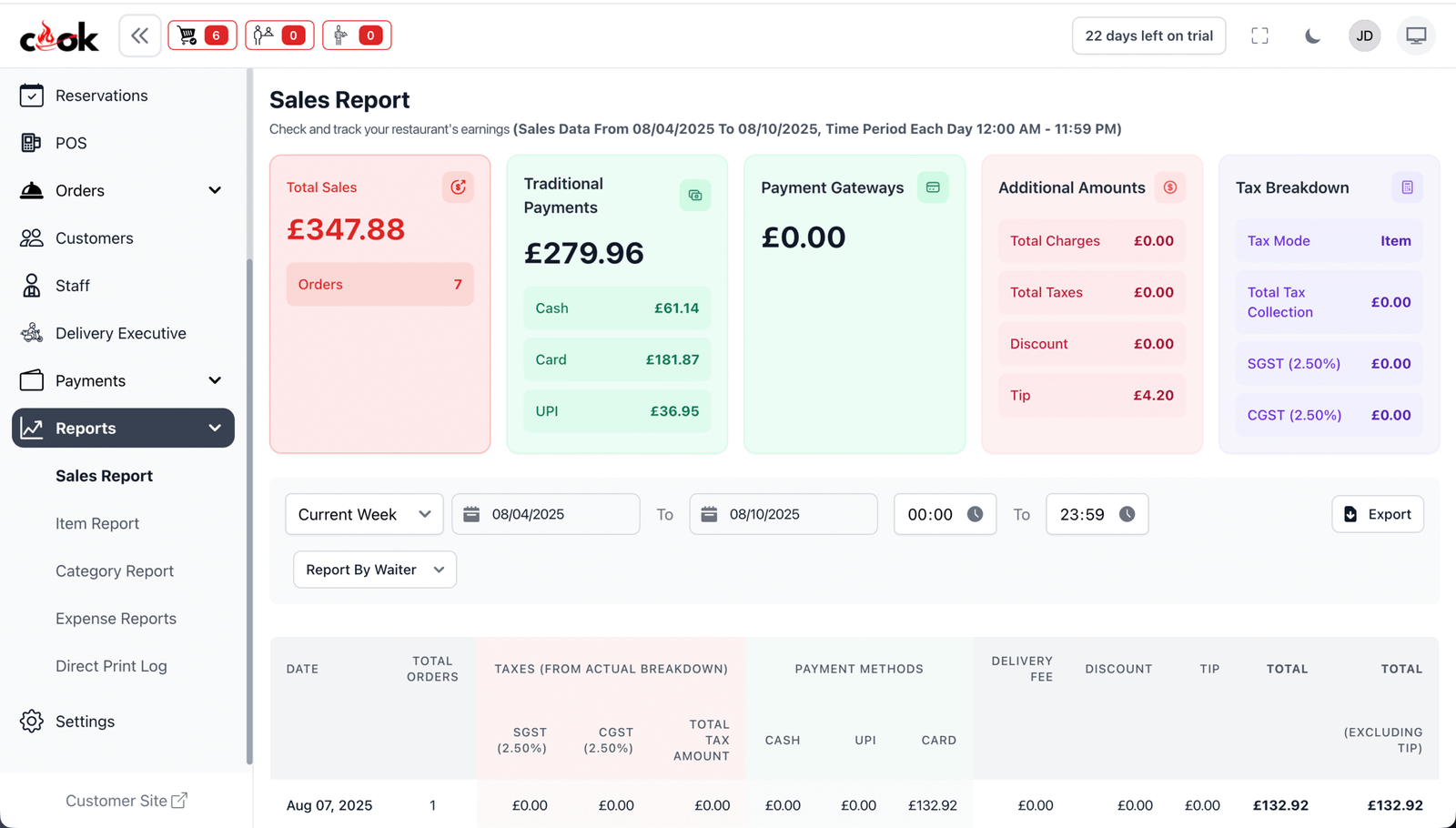Click the monitor display icon at top right

click(1416, 35)
